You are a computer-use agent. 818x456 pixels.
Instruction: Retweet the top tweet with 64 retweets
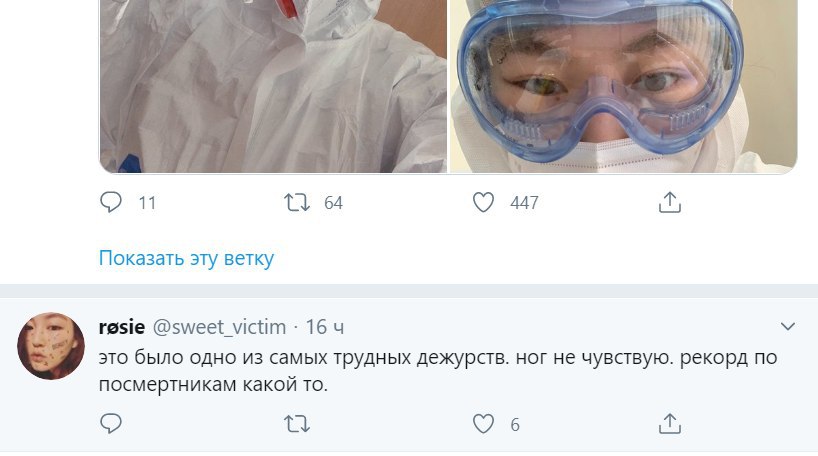297,202
